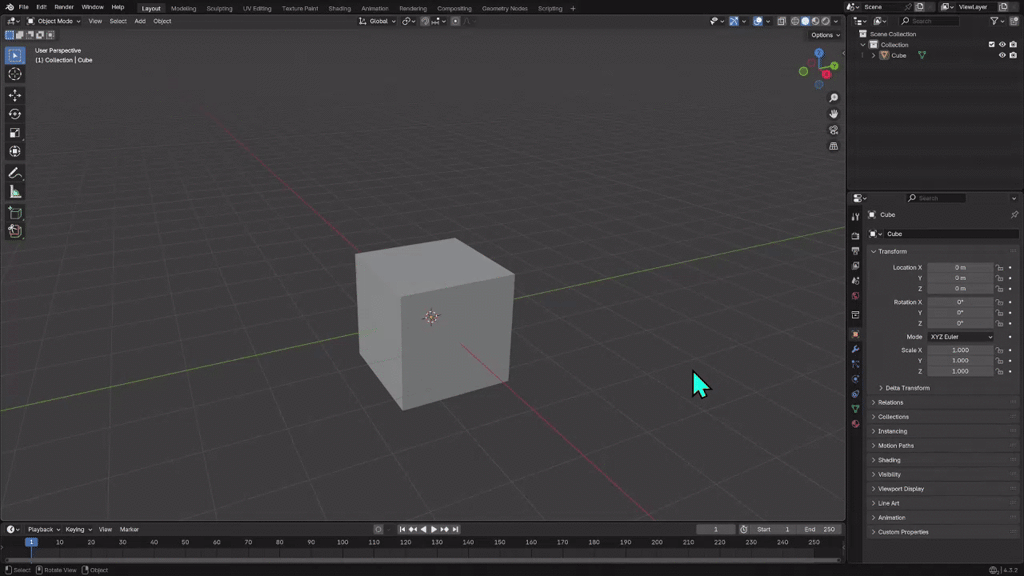Viewport: 1024px width, 576px height.
Task: Open the View Layer properties tab
Action: 856,266
